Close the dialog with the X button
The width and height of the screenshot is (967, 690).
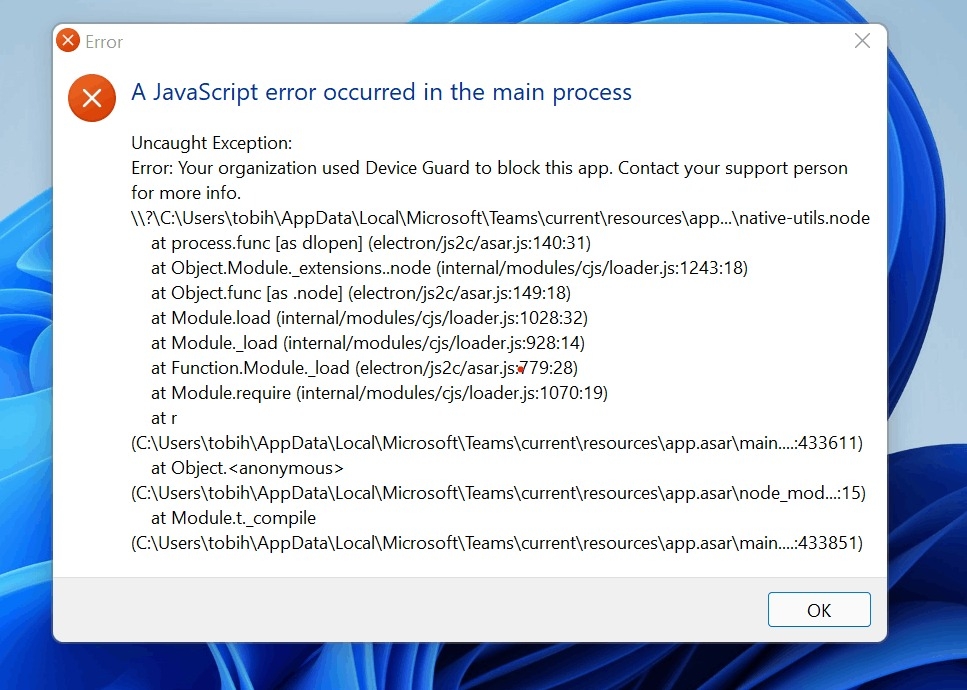(x=861, y=40)
